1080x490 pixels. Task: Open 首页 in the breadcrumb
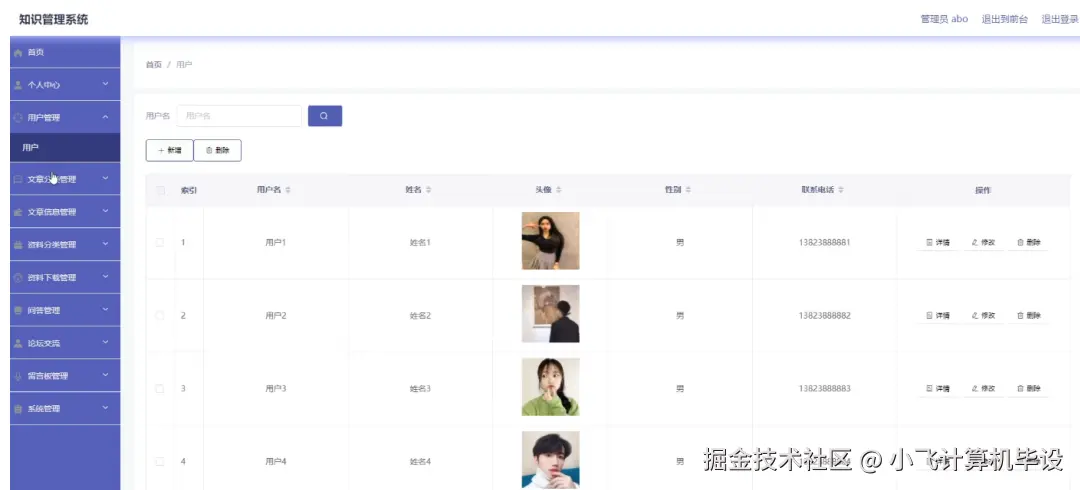click(x=154, y=65)
